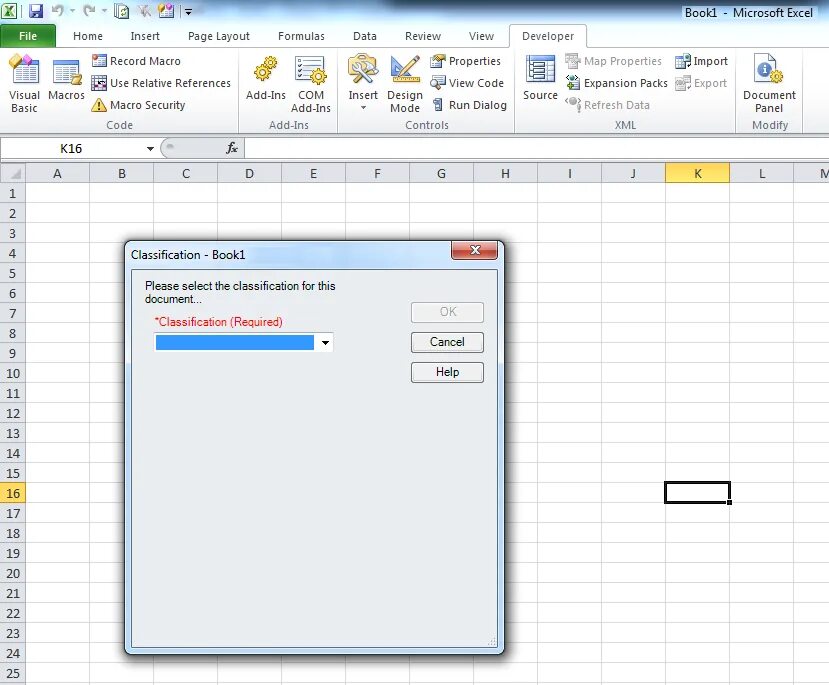Open the File tab
829x685 pixels.
click(28, 36)
